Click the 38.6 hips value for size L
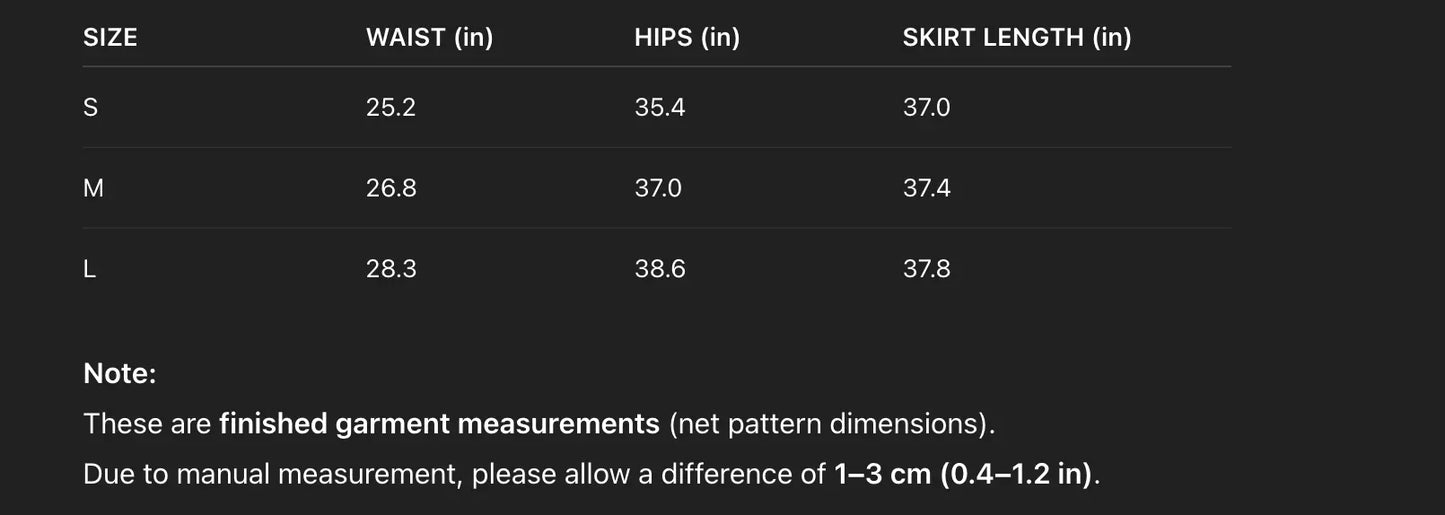 tap(660, 269)
